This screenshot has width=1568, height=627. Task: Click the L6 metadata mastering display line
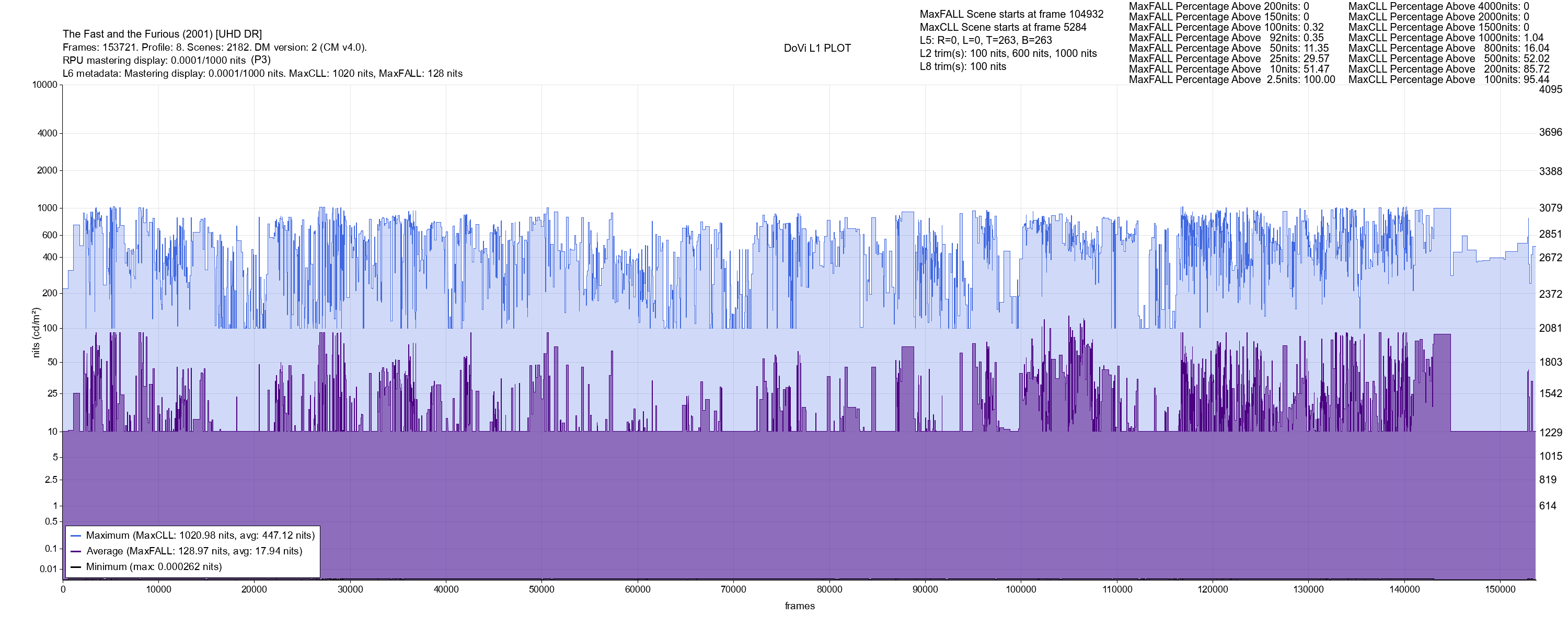(262, 74)
